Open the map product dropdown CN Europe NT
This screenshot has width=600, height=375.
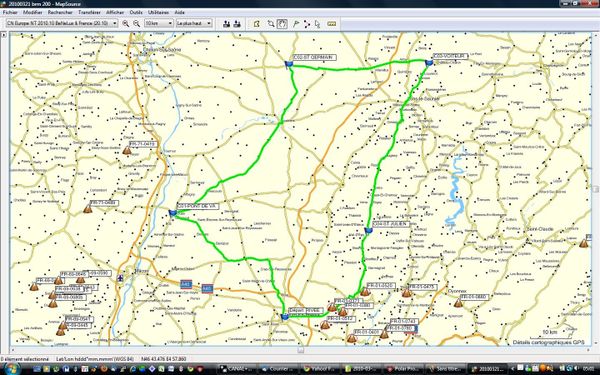point(62,23)
